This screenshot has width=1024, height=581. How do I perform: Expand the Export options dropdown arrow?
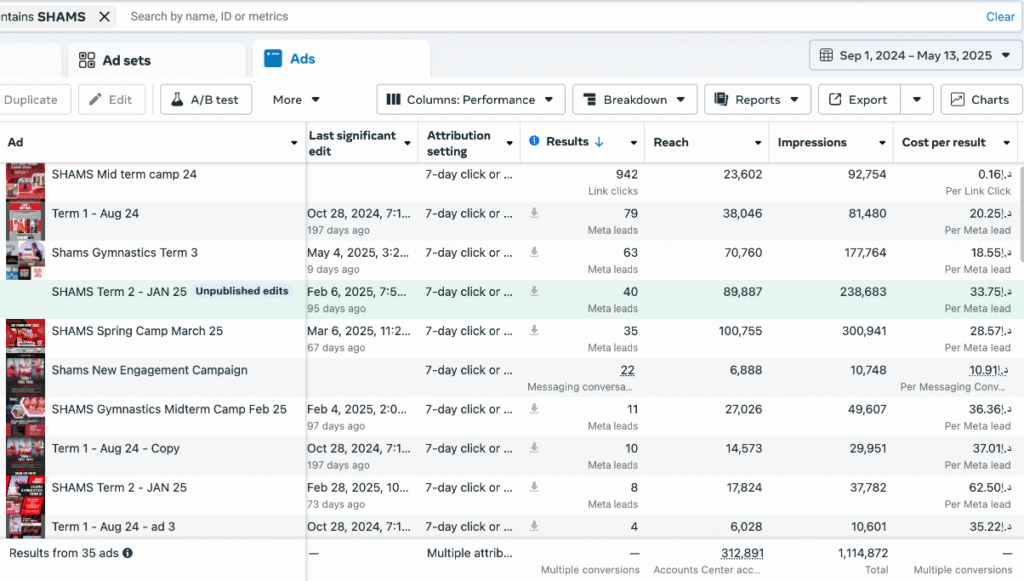point(917,100)
